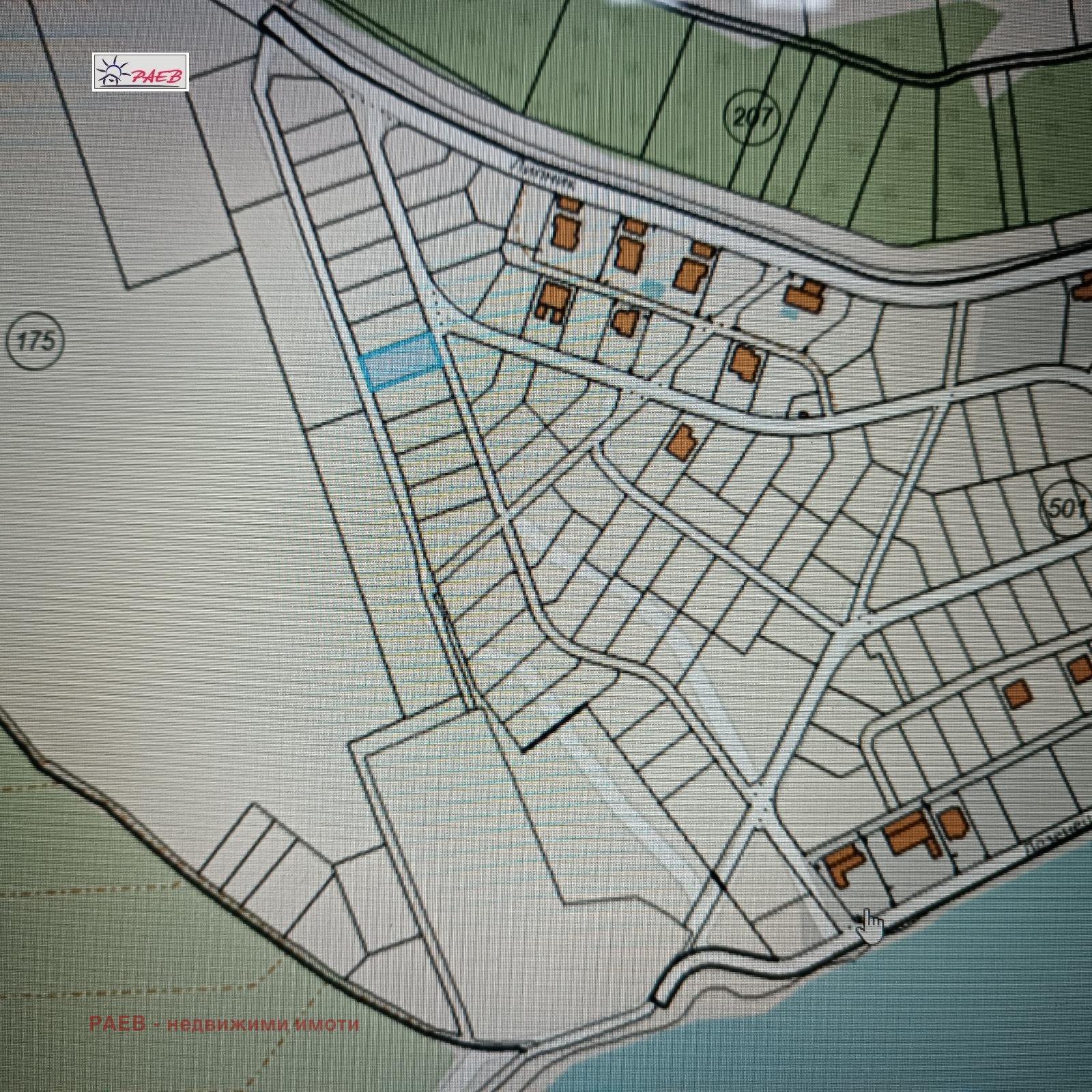
Task: Select orange building with annex by top road
Action: 804,295
